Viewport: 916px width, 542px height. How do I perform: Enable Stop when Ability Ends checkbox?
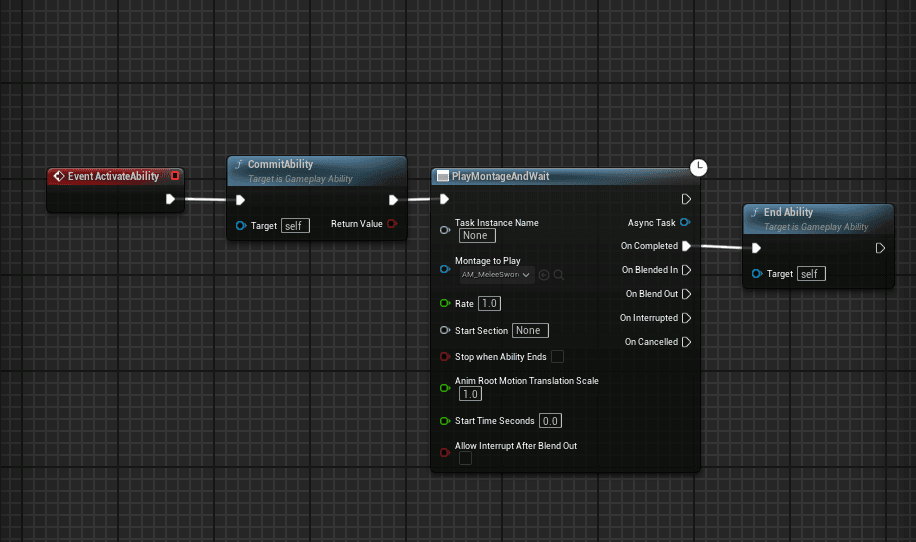tap(557, 357)
